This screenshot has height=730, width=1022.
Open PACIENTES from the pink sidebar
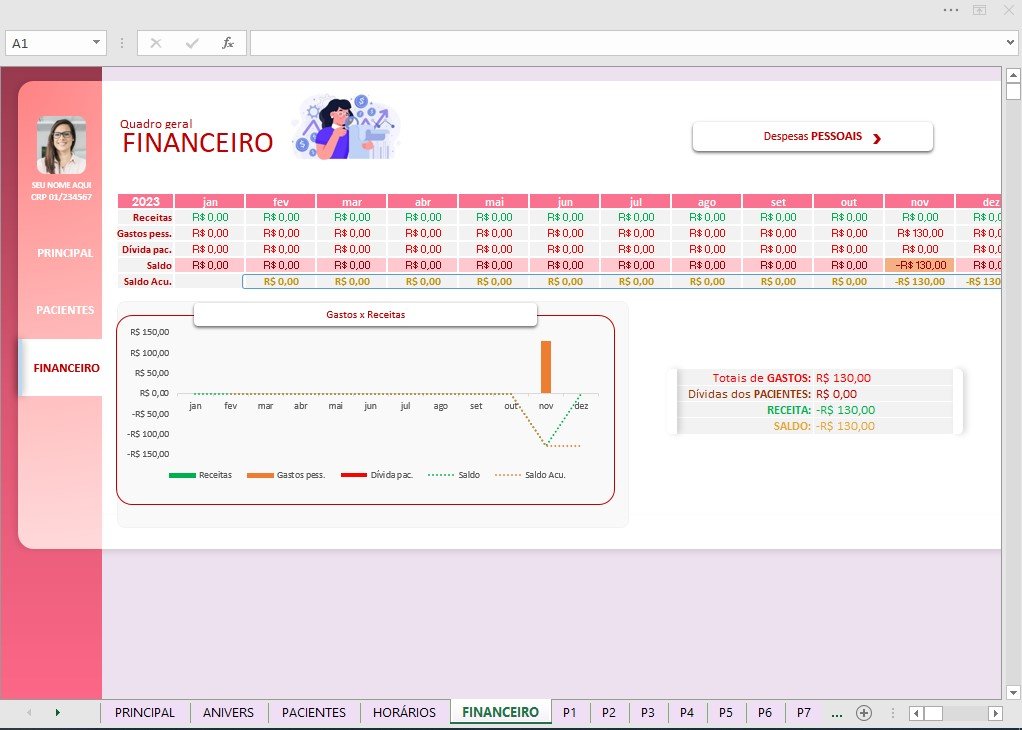coord(65,310)
